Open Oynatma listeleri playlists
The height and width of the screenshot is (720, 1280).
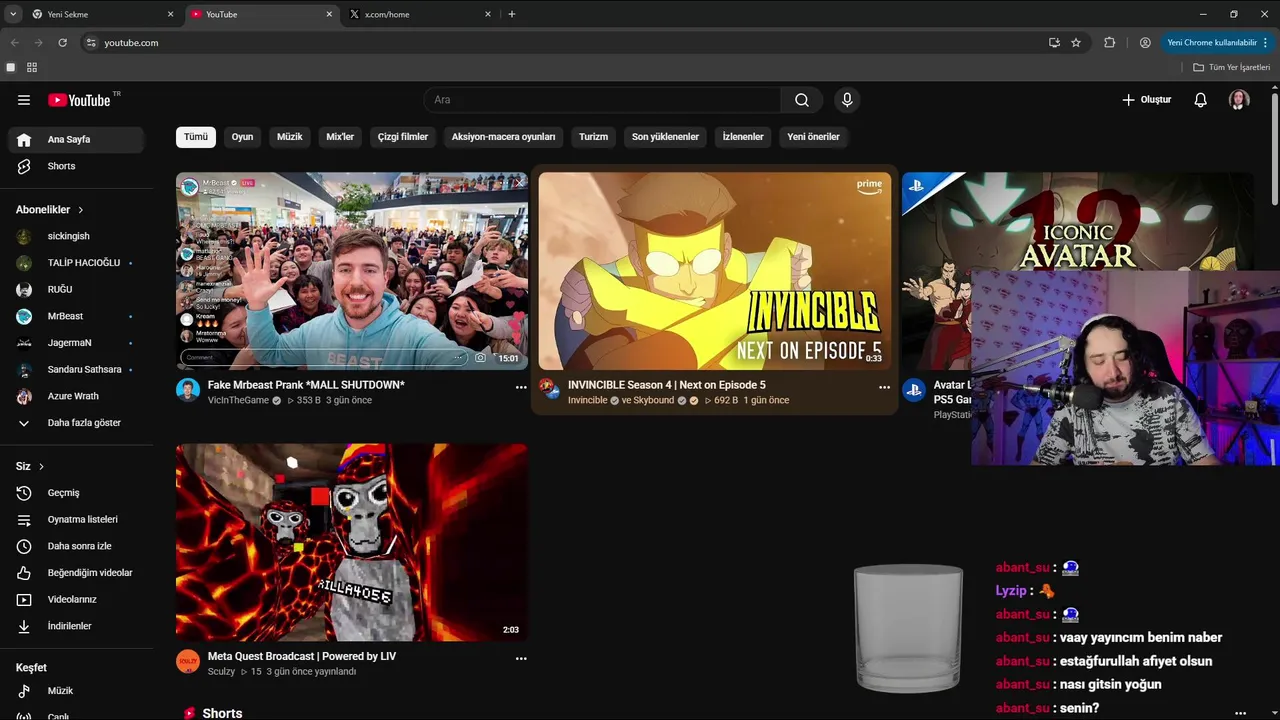pos(76,520)
